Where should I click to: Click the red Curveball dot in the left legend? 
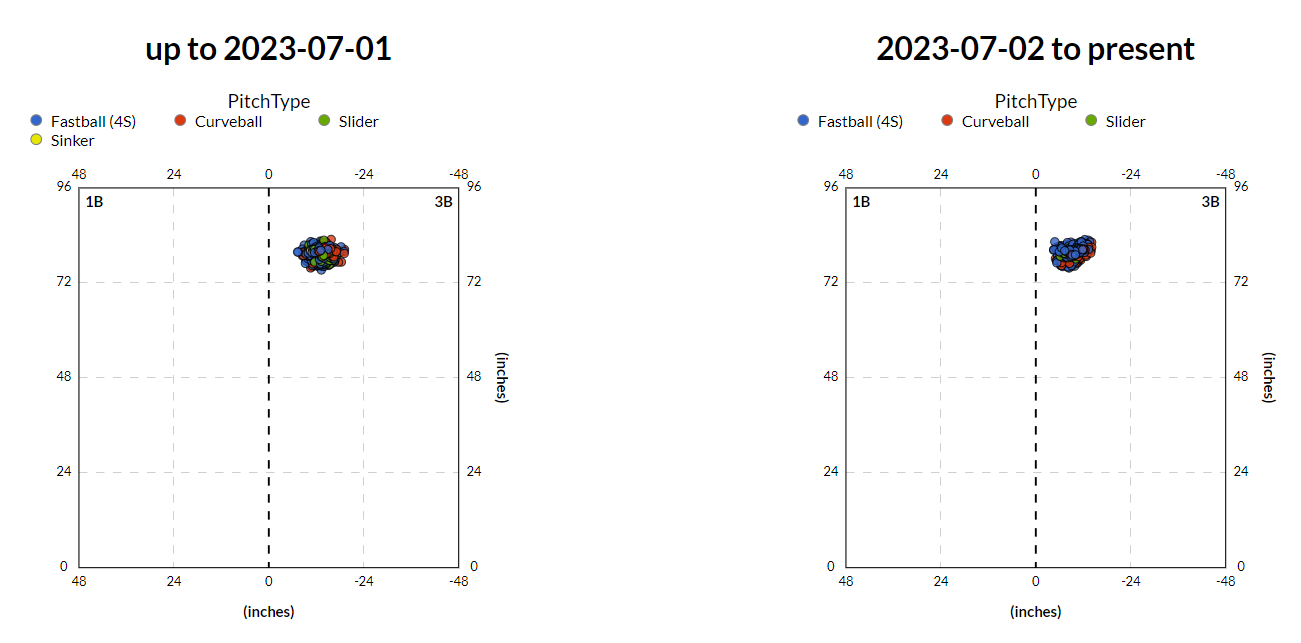click(180, 121)
